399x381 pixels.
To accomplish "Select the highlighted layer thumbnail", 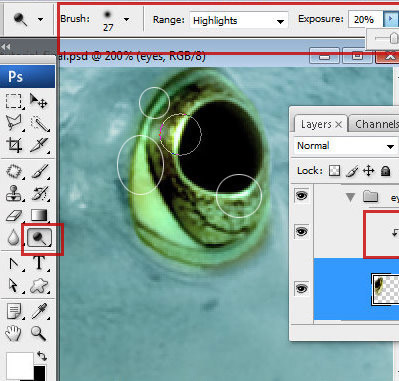I will click(x=385, y=290).
